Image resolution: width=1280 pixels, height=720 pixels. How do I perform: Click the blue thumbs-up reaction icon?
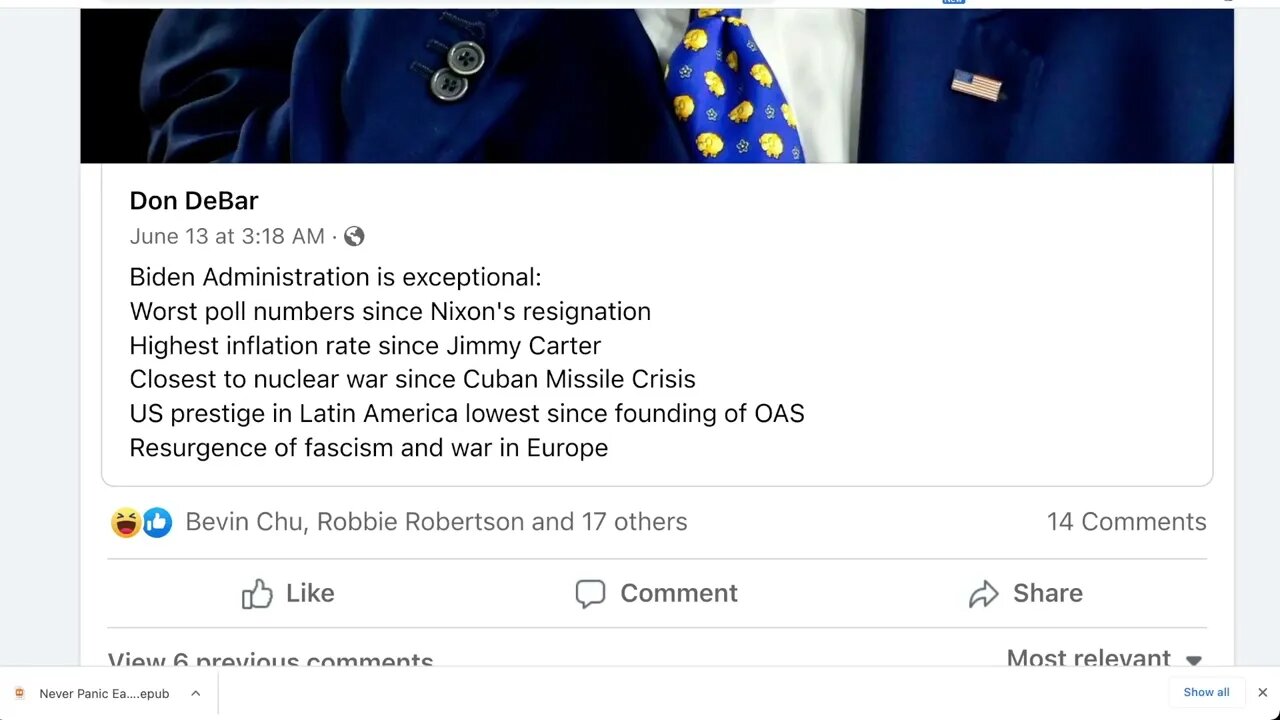point(157,522)
